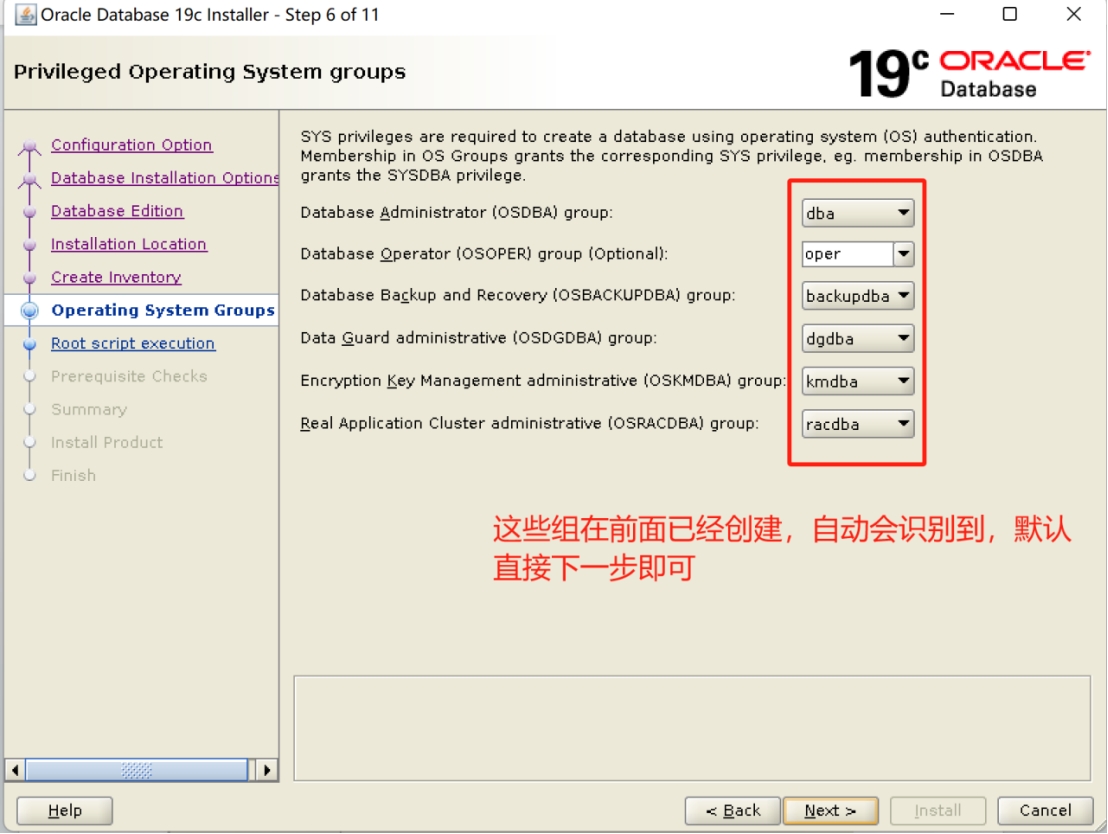Click the sidebar horizontal scrollbar thumb
The height and width of the screenshot is (834, 1108).
(136, 770)
